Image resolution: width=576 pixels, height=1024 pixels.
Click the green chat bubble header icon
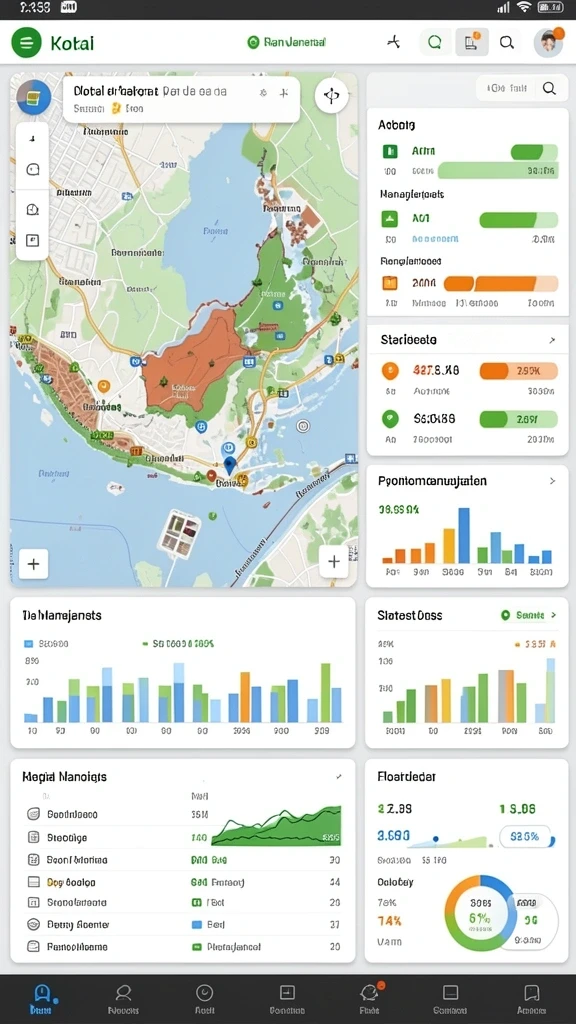[x=434, y=43]
